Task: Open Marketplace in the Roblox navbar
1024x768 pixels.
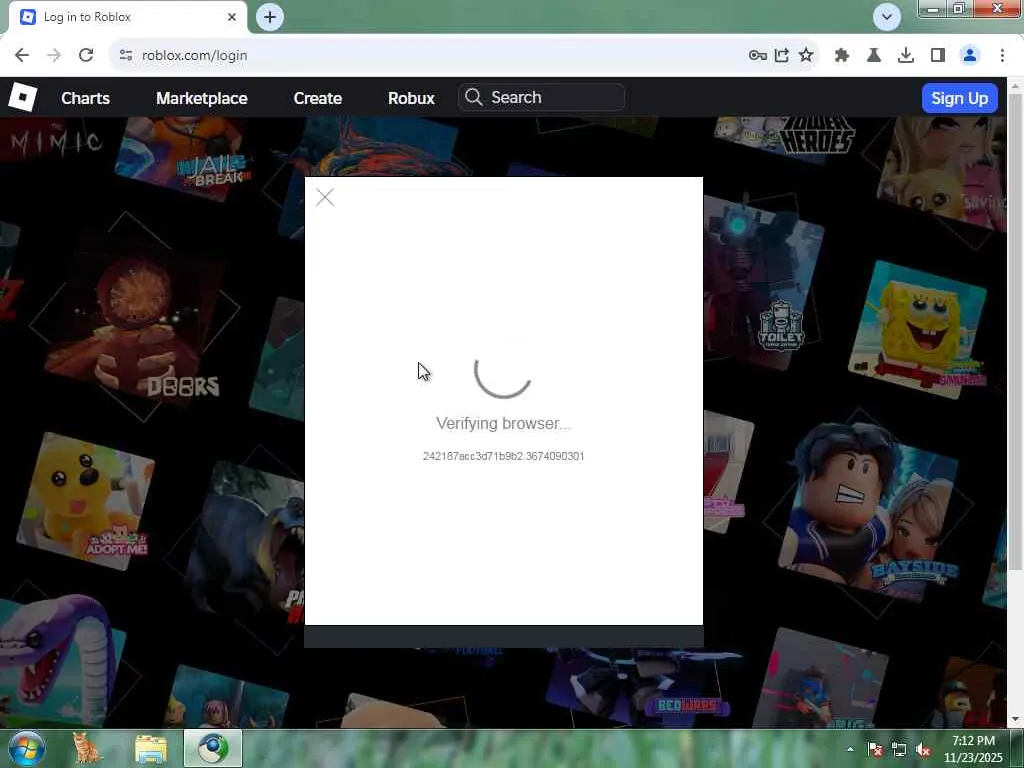Action: pos(202,98)
